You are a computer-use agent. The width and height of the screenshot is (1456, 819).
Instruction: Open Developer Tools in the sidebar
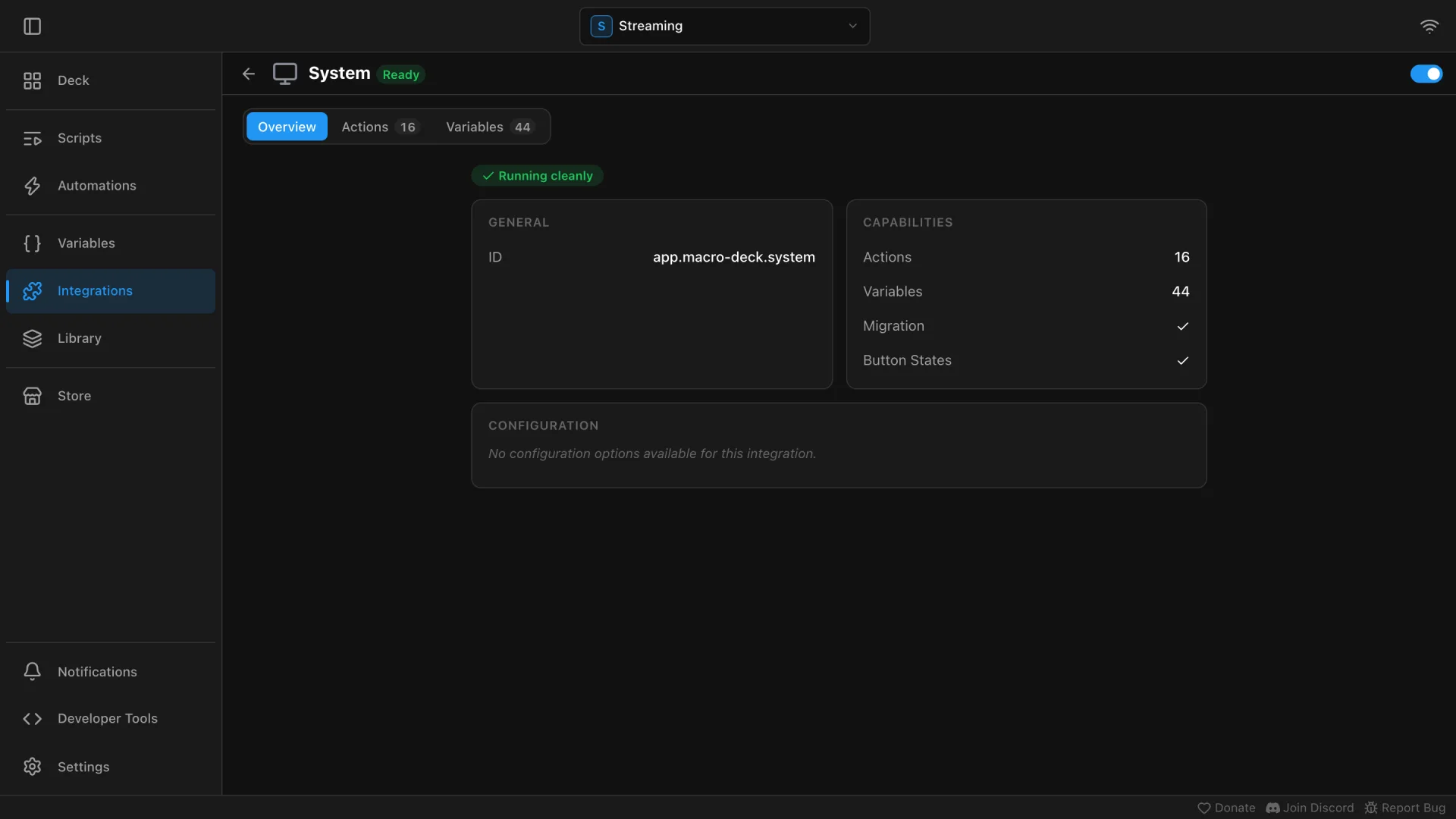[x=111, y=719]
